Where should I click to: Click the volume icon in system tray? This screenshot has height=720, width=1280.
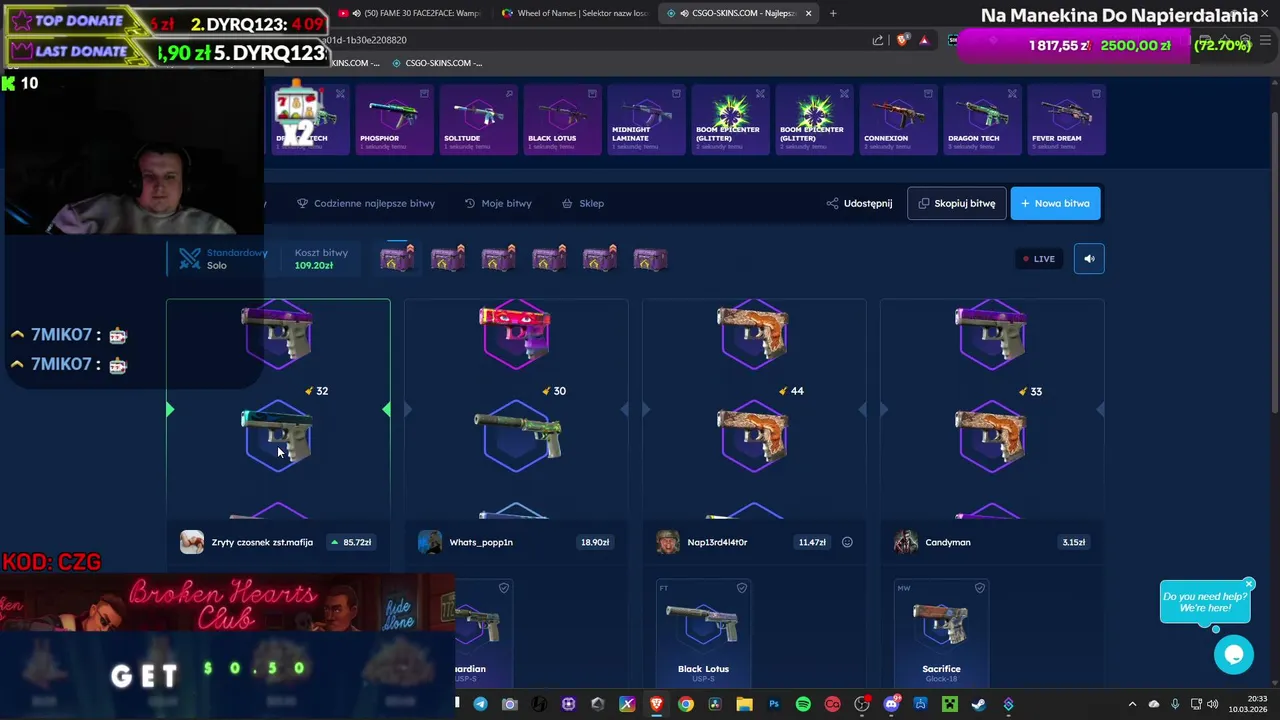tap(1213, 704)
